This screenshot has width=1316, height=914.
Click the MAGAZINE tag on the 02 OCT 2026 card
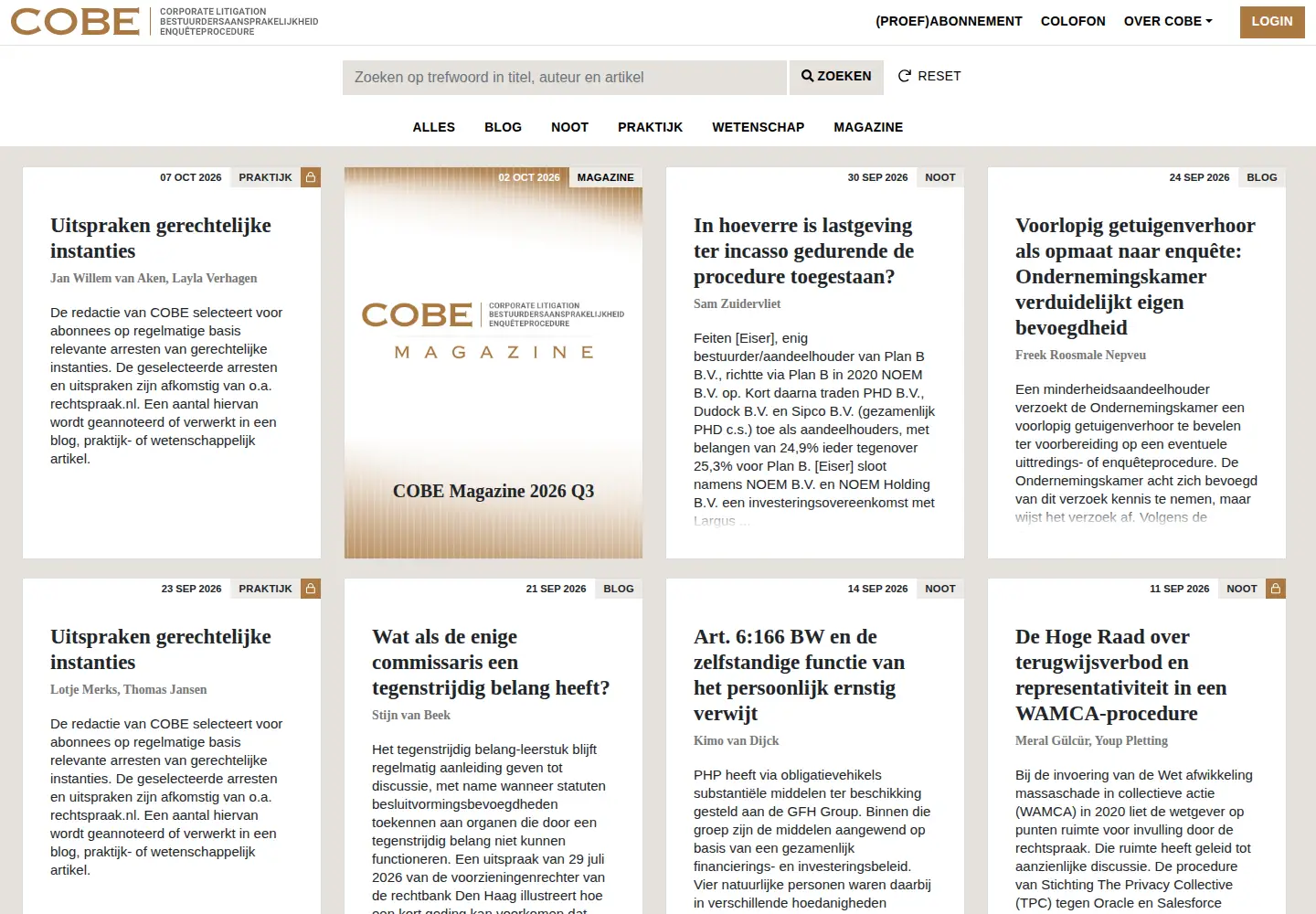(x=605, y=177)
